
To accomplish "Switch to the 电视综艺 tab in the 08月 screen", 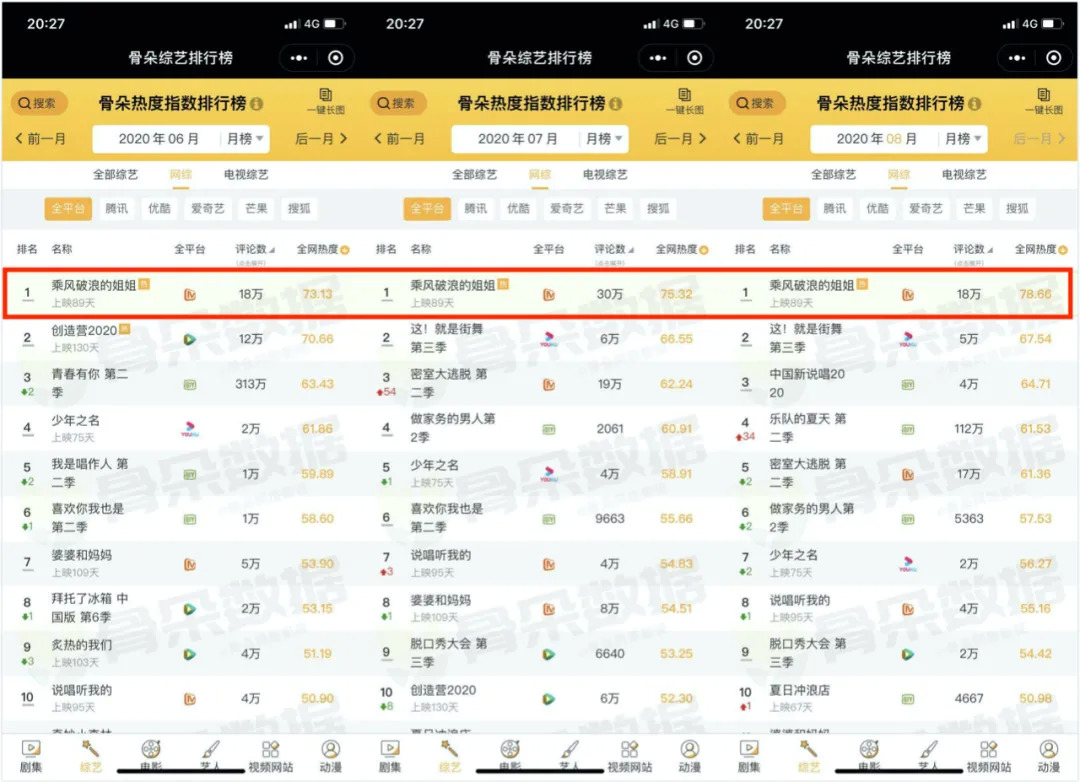I will (964, 175).
